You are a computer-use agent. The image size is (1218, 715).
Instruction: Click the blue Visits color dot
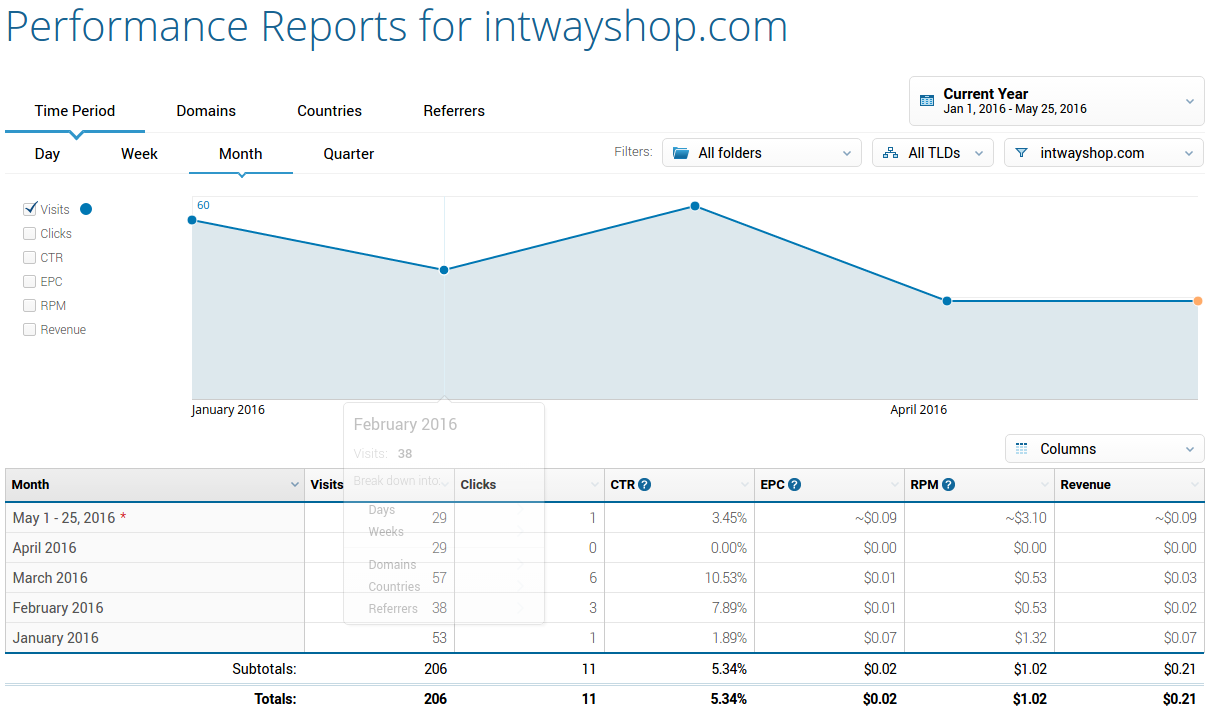[86, 210]
